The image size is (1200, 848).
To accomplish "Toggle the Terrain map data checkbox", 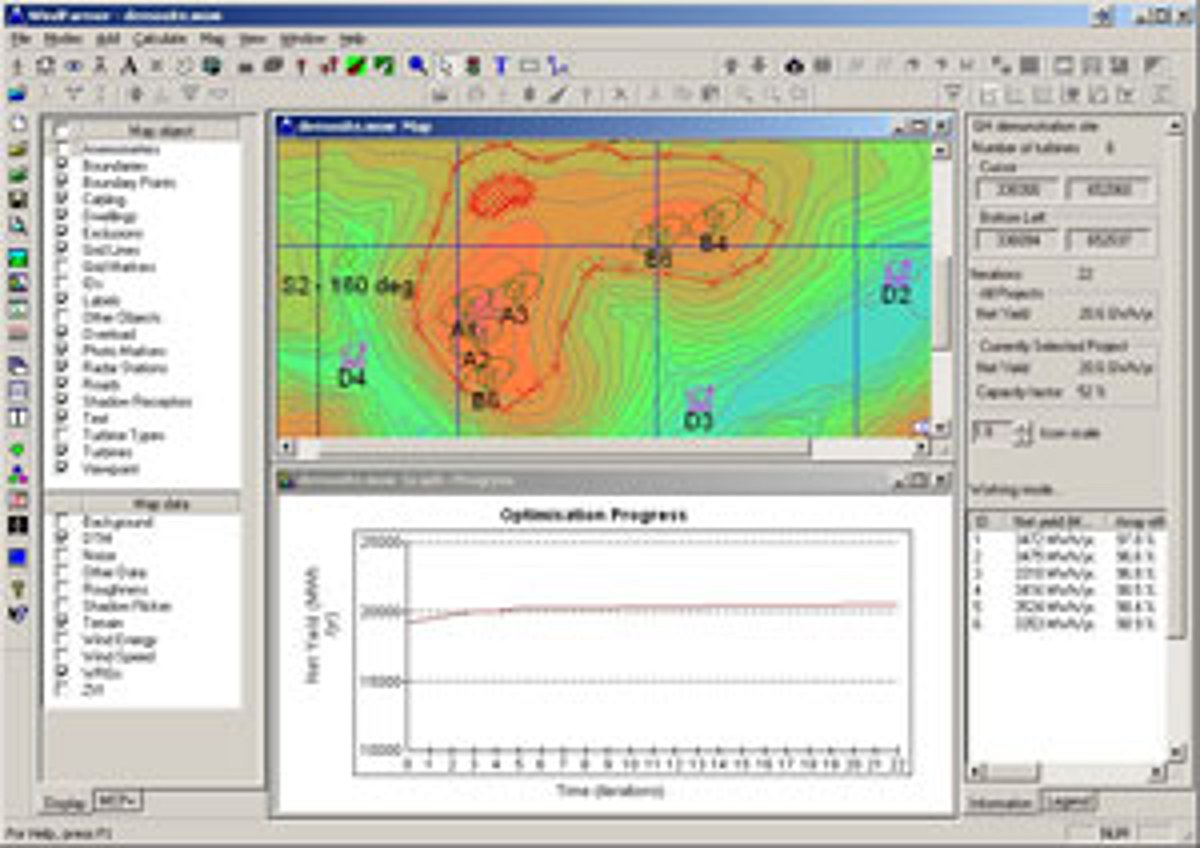I will (x=63, y=622).
